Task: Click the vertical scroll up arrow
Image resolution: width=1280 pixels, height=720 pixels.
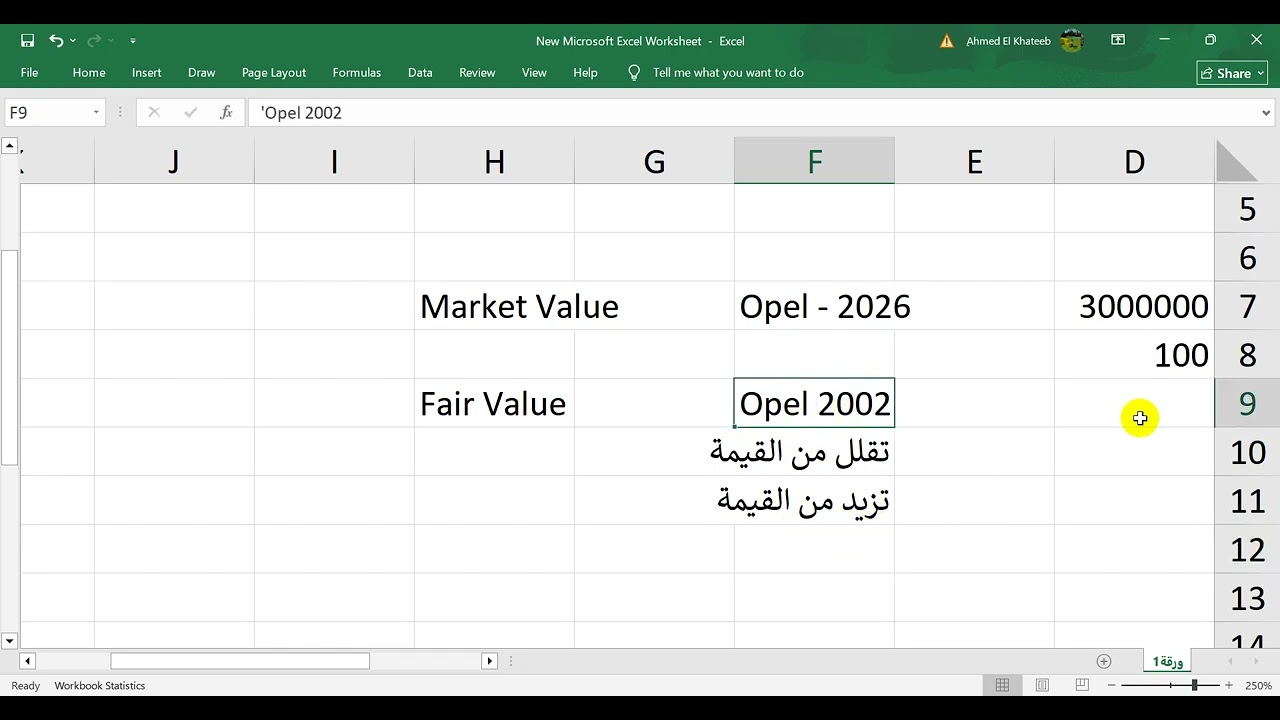Action: click(9, 146)
